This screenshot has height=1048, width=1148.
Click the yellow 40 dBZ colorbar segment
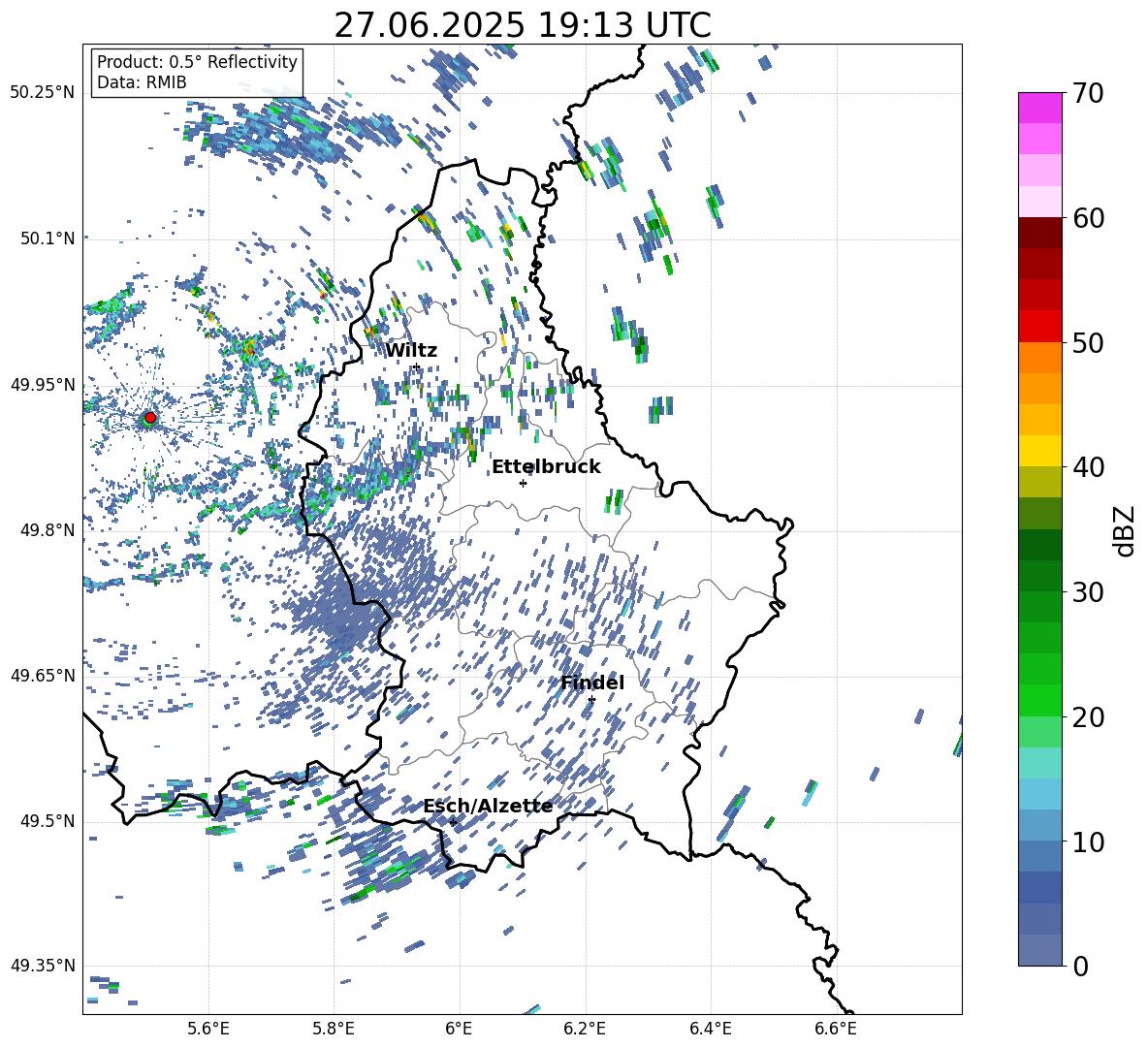point(1039,451)
